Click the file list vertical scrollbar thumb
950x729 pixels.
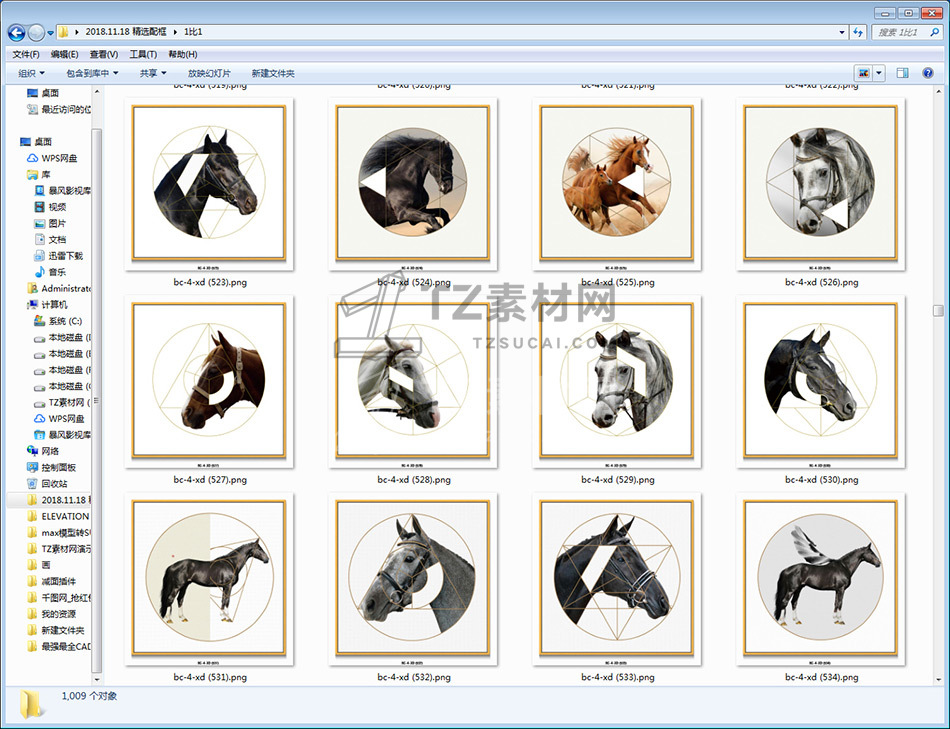click(938, 310)
